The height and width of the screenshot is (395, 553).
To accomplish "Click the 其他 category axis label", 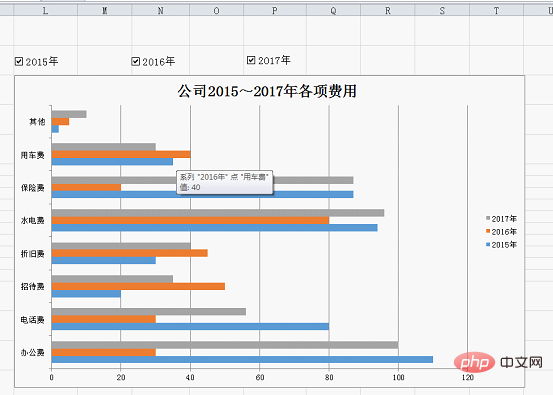I will point(37,122).
